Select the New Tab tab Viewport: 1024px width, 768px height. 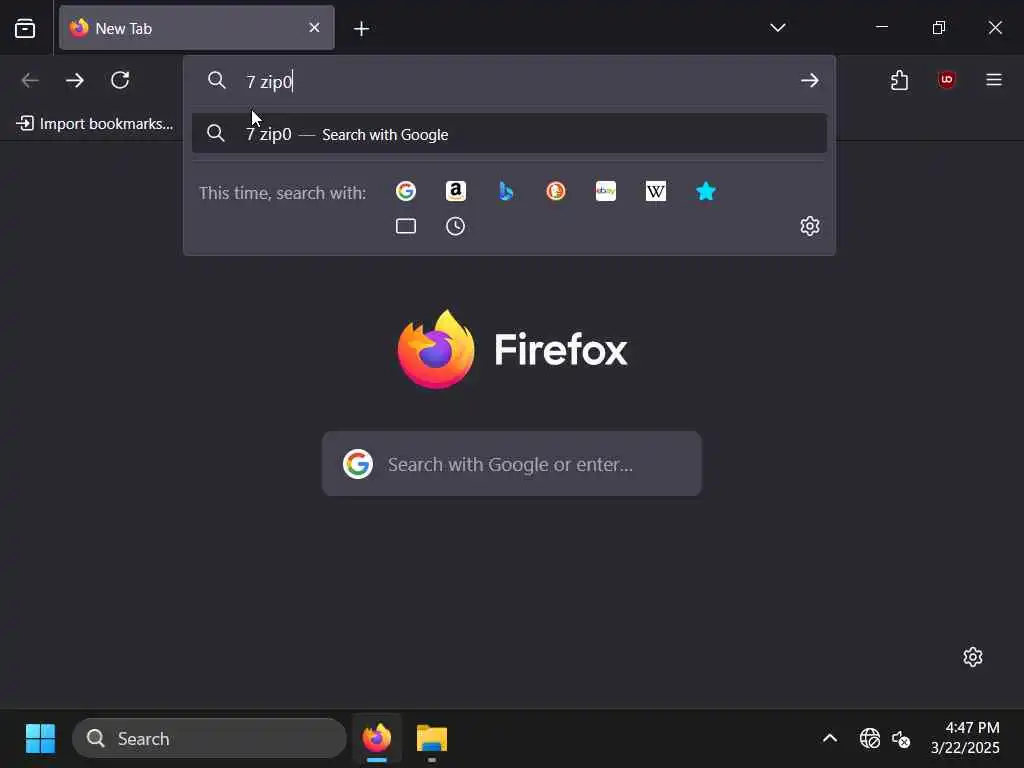[x=197, y=28]
